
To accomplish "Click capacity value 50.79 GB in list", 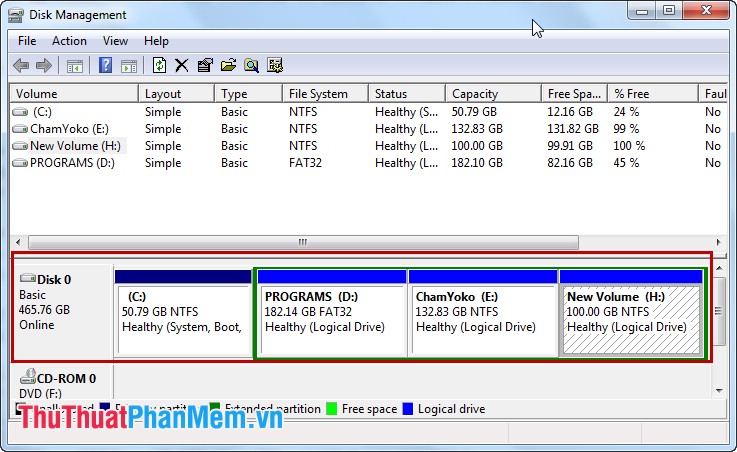I will click(x=474, y=112).
